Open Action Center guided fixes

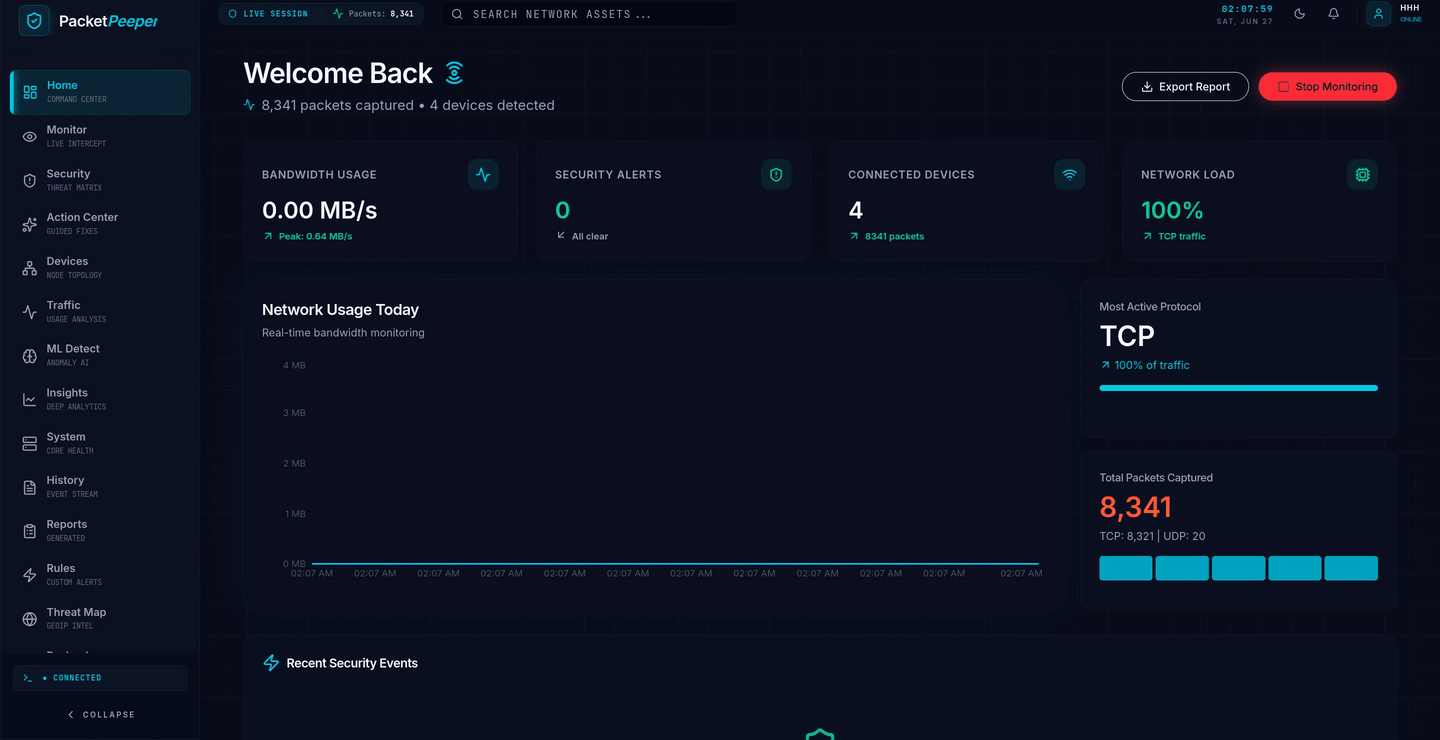[x=100, y=224]
